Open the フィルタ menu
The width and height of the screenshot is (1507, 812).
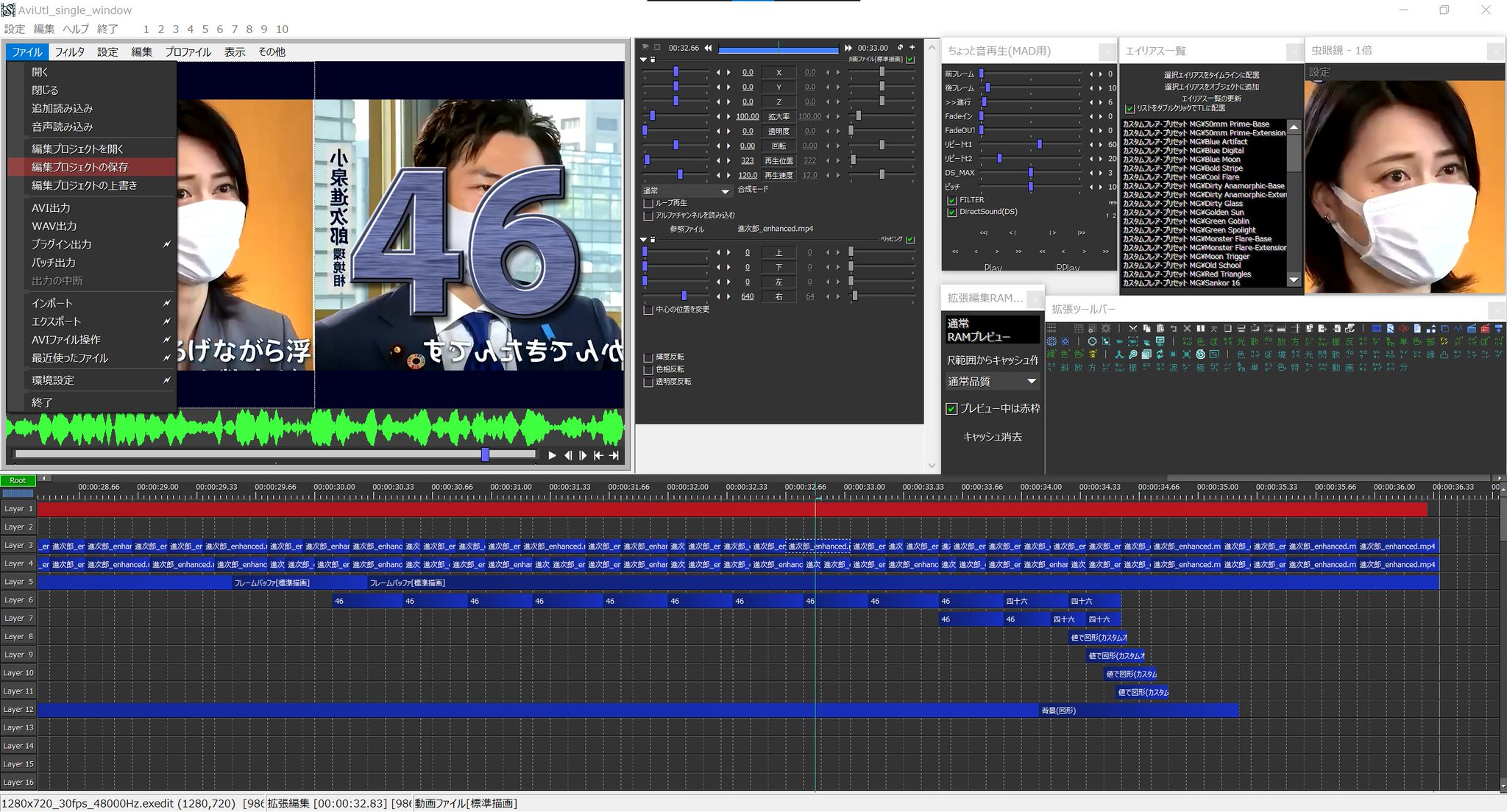coord(69,52)
